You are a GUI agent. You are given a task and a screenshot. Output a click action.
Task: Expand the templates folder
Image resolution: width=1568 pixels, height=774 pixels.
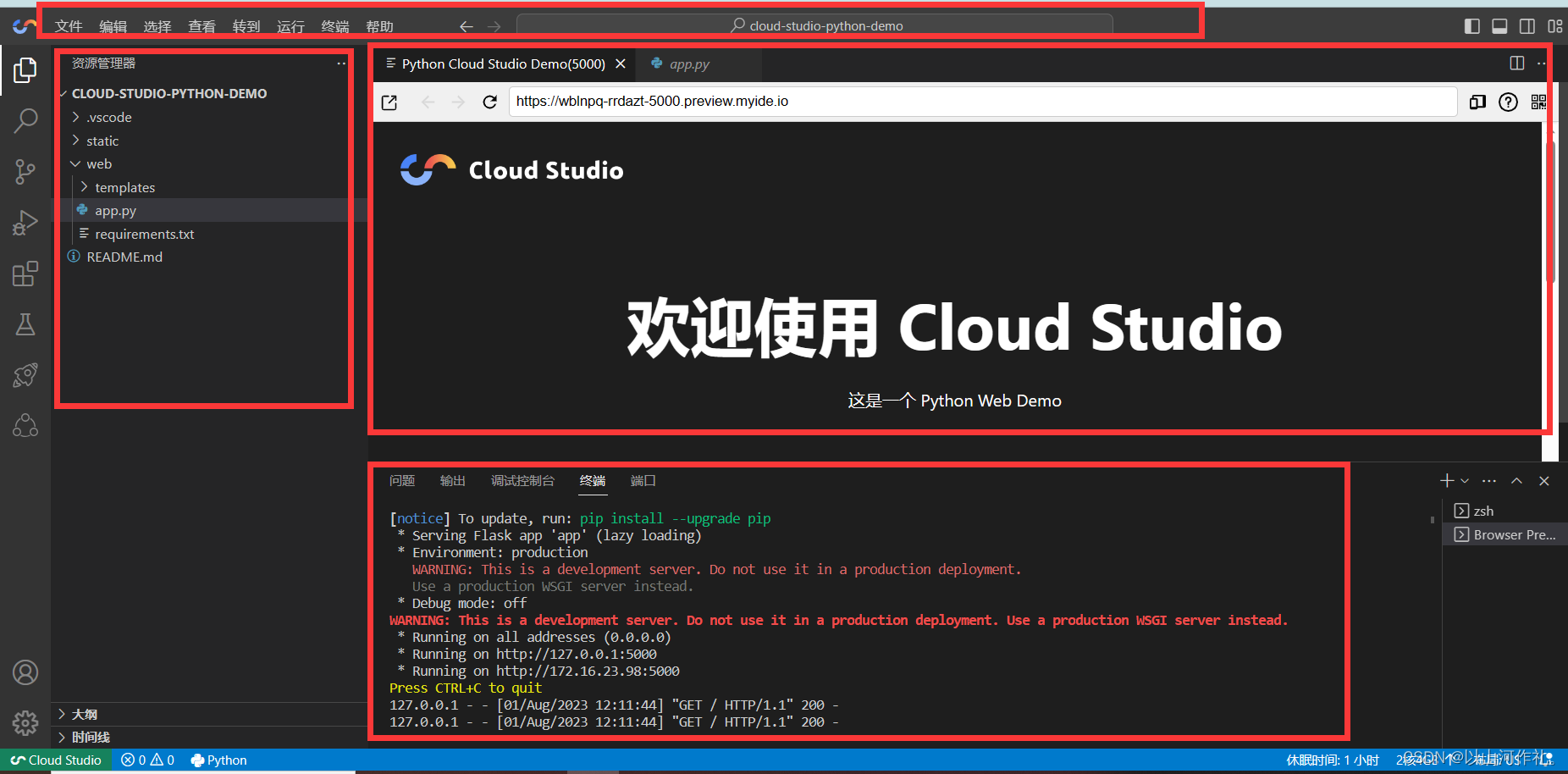124,188
